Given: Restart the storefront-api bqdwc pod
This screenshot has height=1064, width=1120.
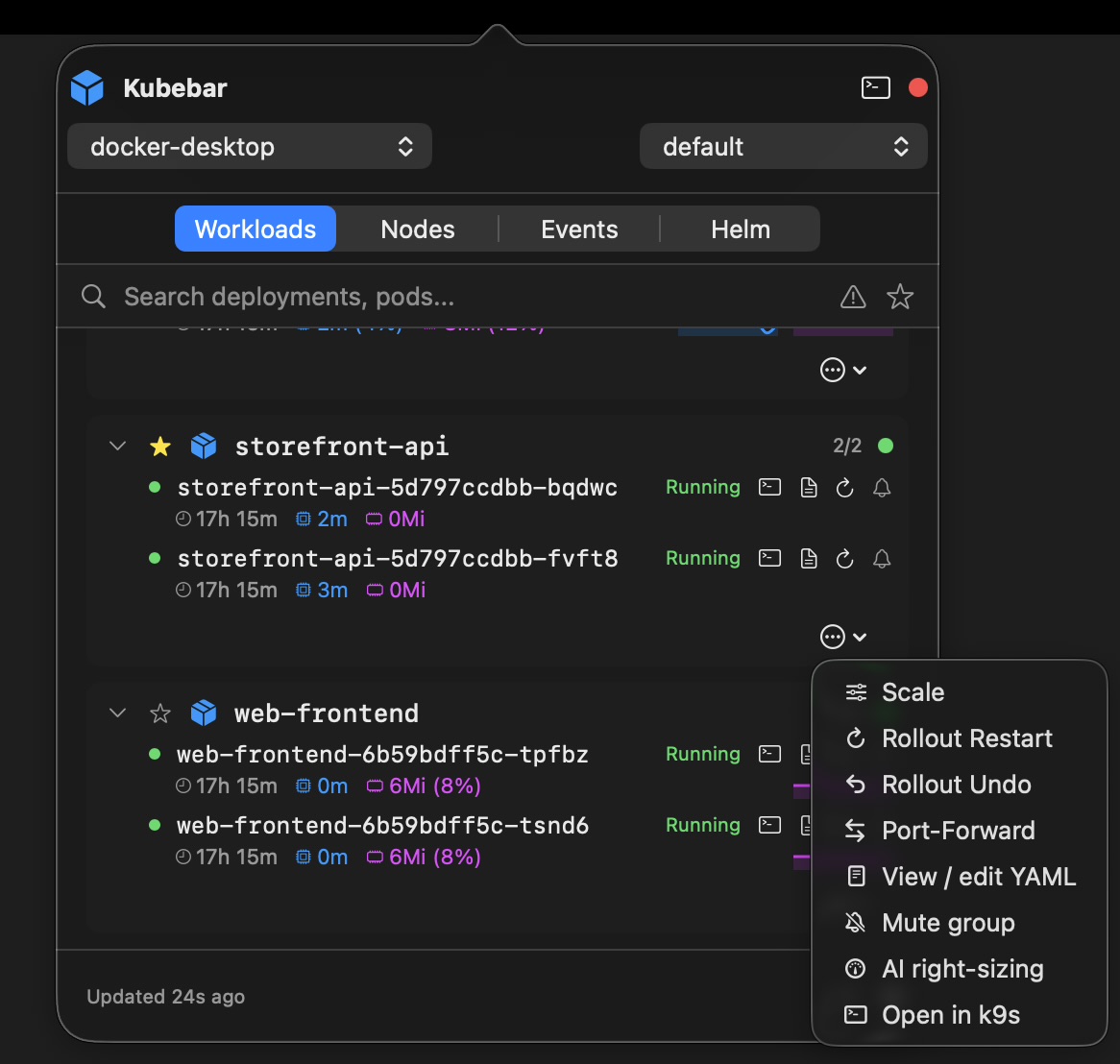Looking at the screenshot, I should pyautogui.click(x=845, y=488).
